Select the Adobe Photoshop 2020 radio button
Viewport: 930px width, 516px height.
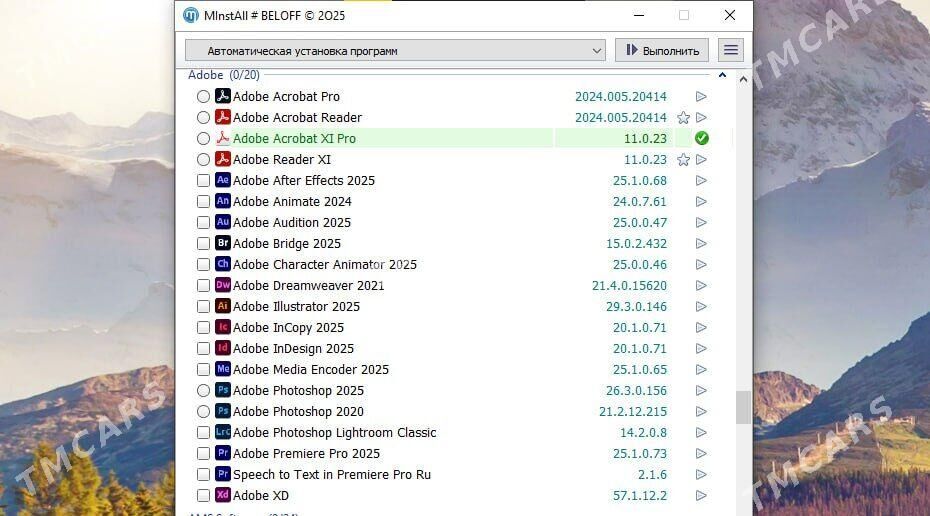coord(203,412)
